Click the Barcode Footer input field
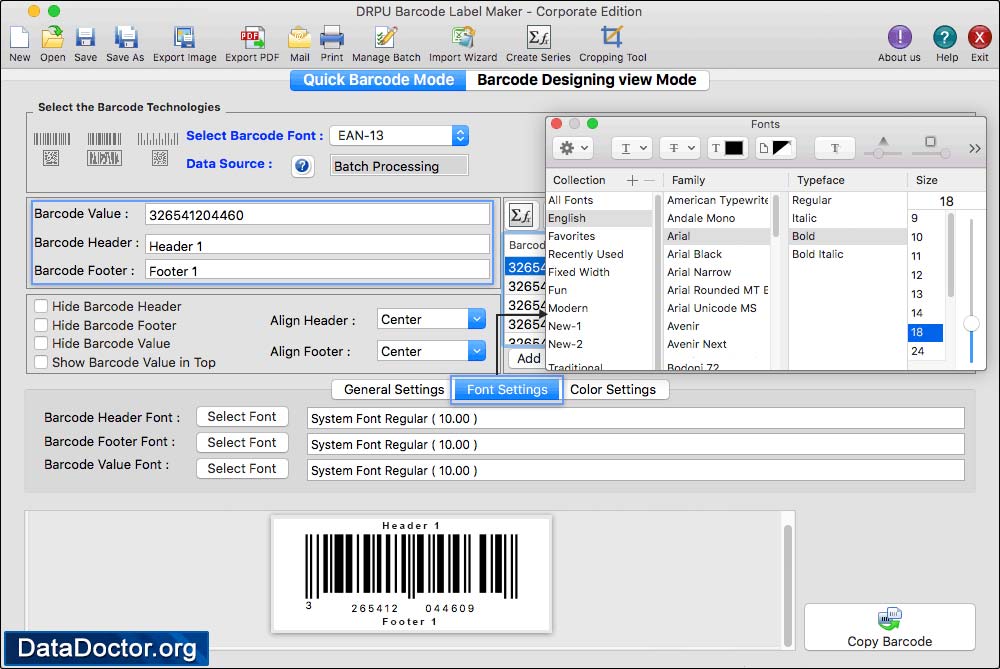This screenshot has height=669, width=1000. tap(317, 270)
